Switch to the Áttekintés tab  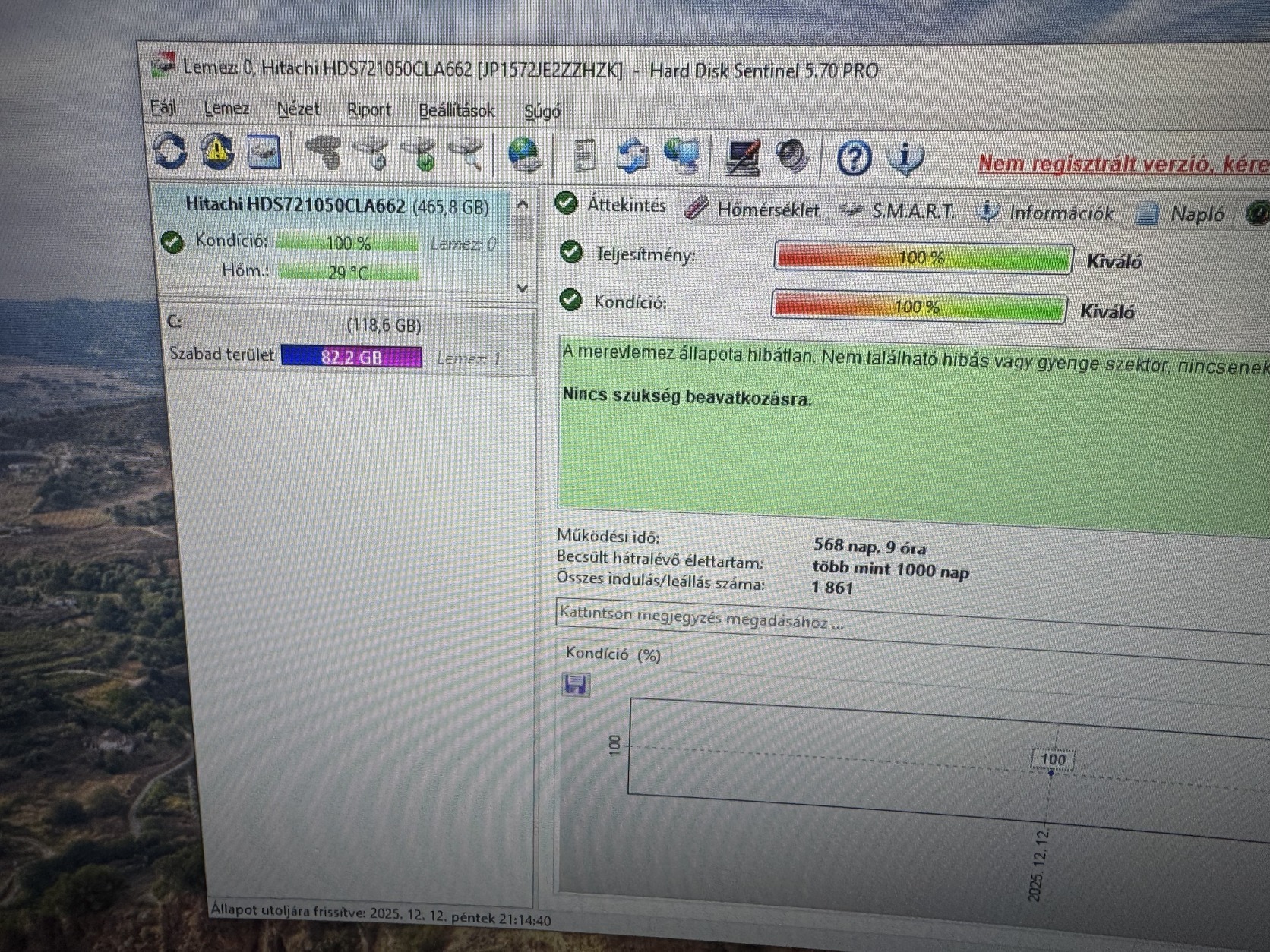tap(611, 204)
